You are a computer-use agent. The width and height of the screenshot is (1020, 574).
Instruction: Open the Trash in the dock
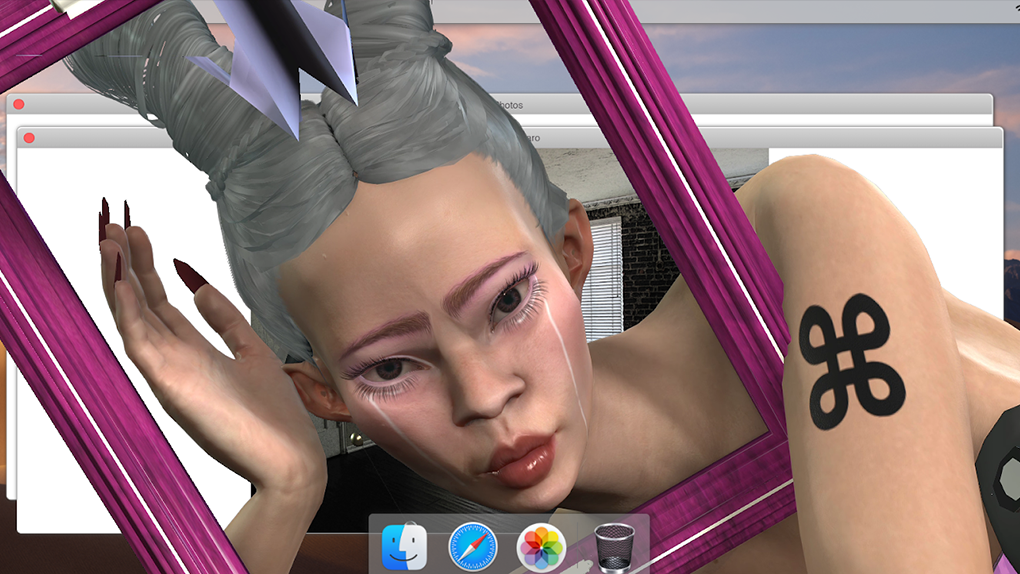[614, 547]
